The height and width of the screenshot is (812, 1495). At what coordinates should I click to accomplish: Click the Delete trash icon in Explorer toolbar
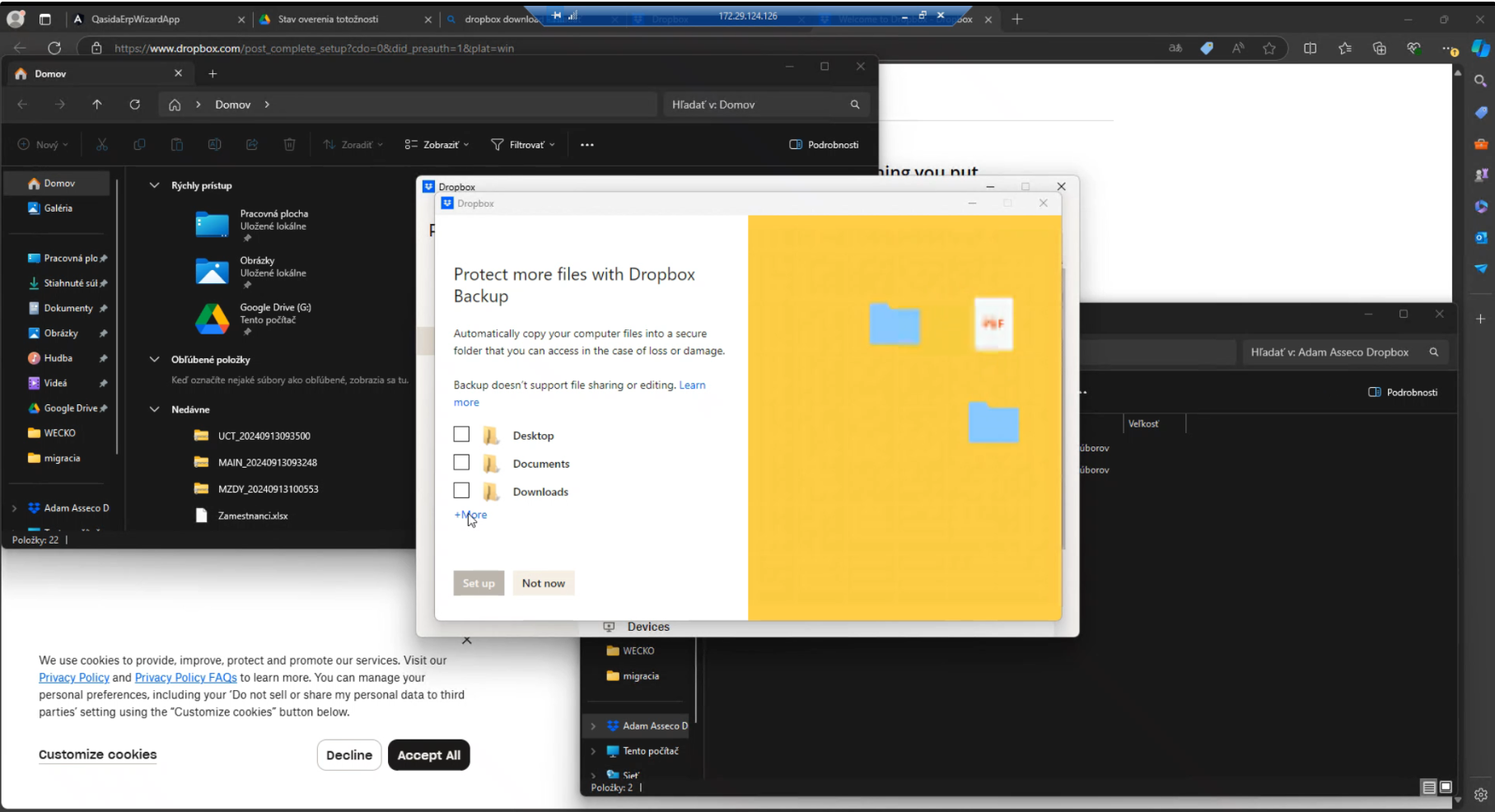pos(289,144)
